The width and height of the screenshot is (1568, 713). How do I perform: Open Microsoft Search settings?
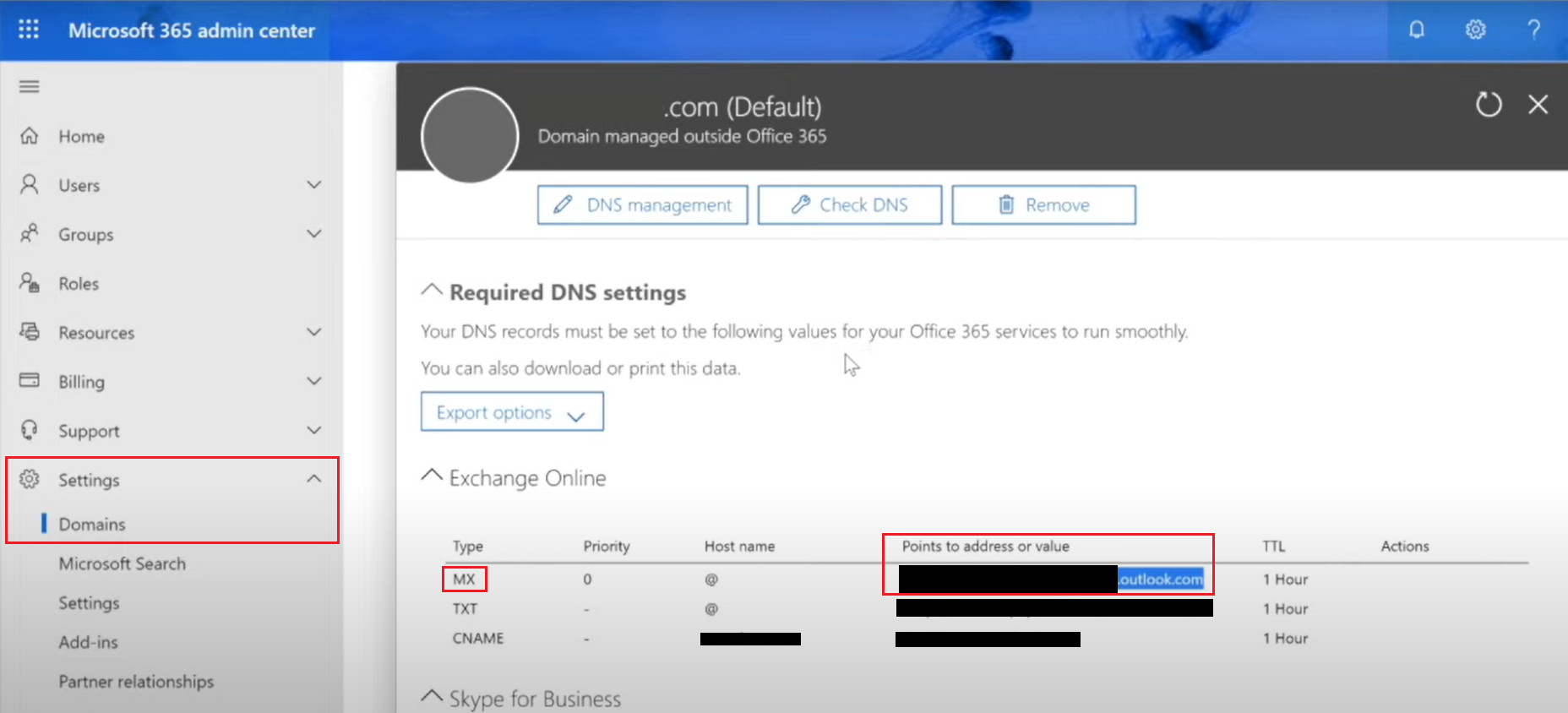[x=122, y=563]
